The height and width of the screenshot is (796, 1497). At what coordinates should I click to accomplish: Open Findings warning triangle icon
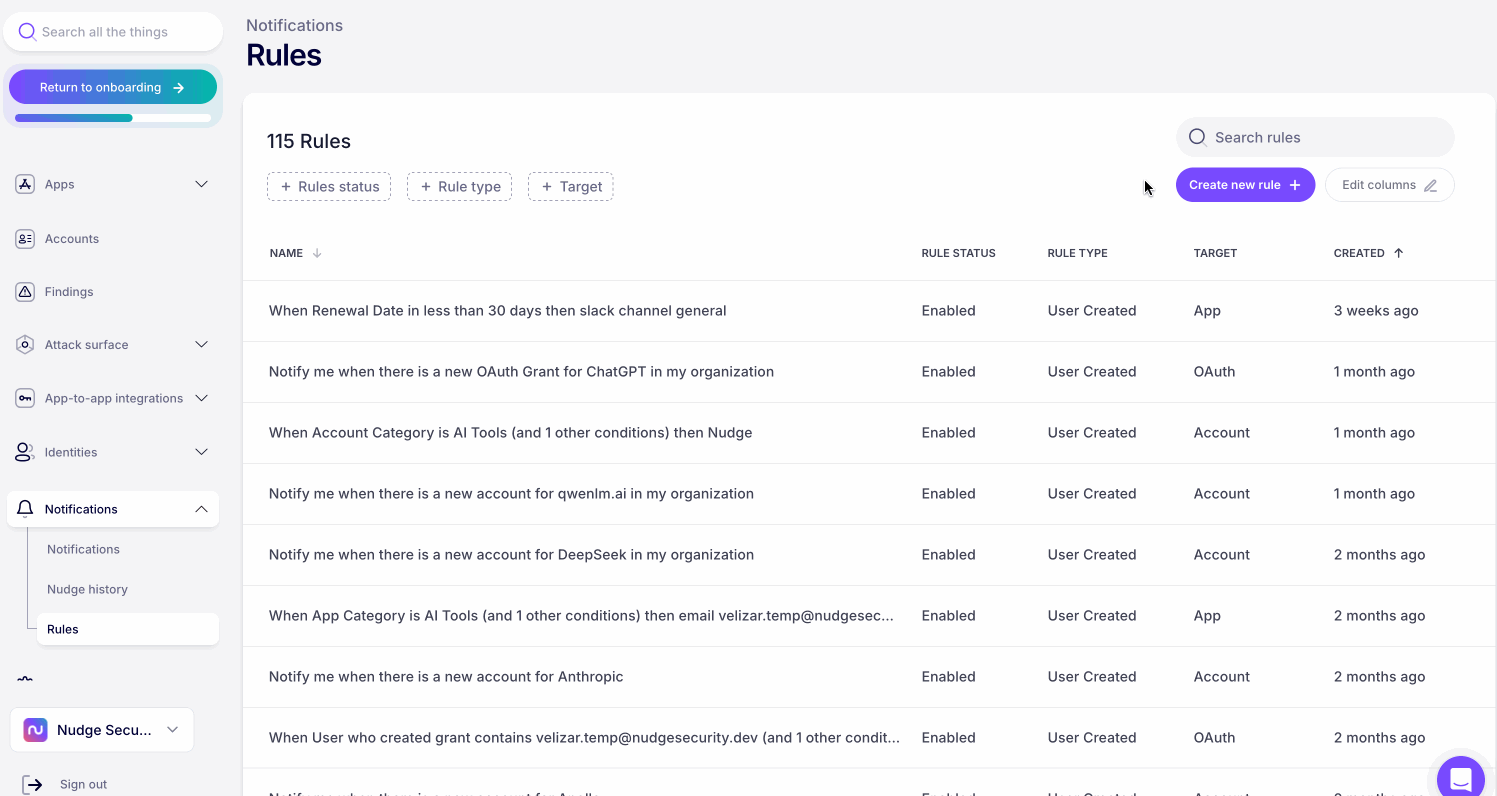[x=25, y=292]
